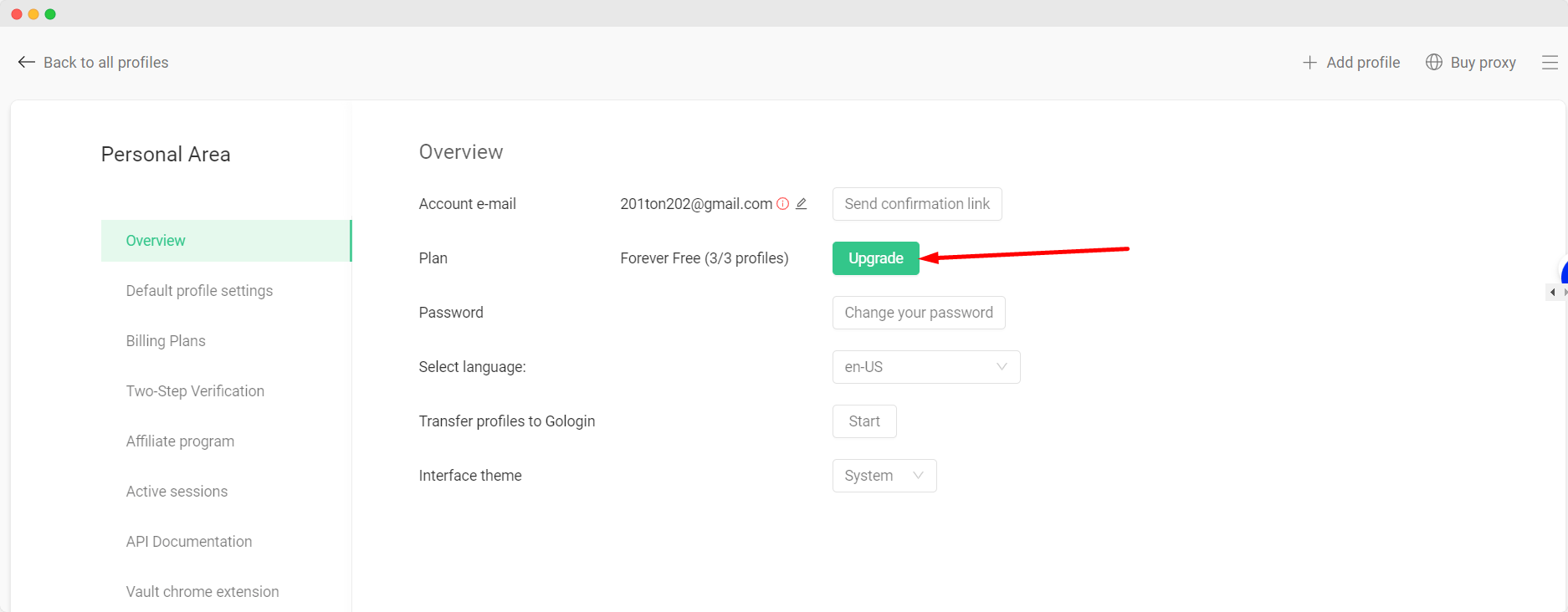Open the language dropdown showing en-US

pyautogui.click(x=926, y=367)
